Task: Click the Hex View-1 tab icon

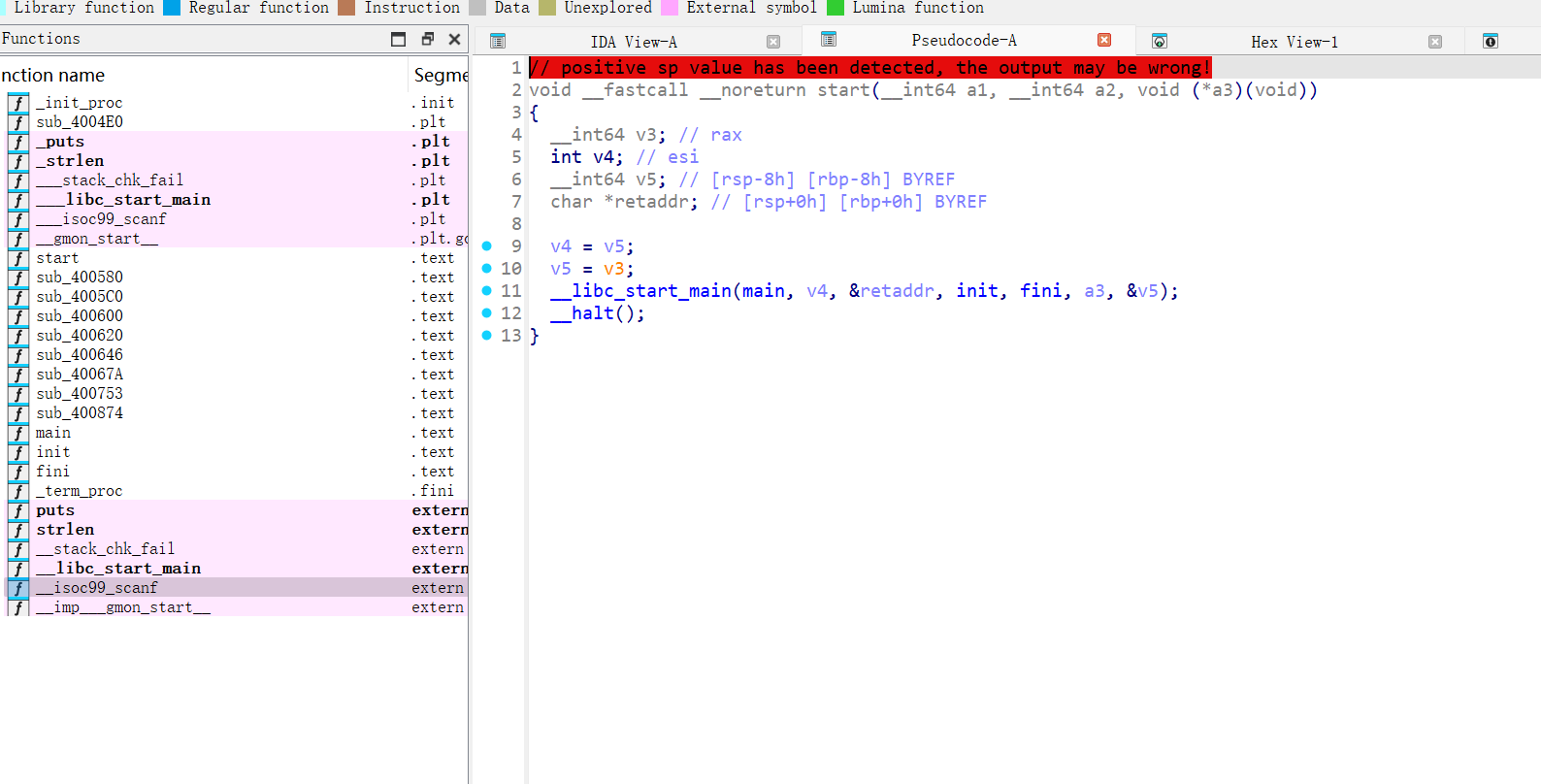Action: click(x=1159, y=41)
